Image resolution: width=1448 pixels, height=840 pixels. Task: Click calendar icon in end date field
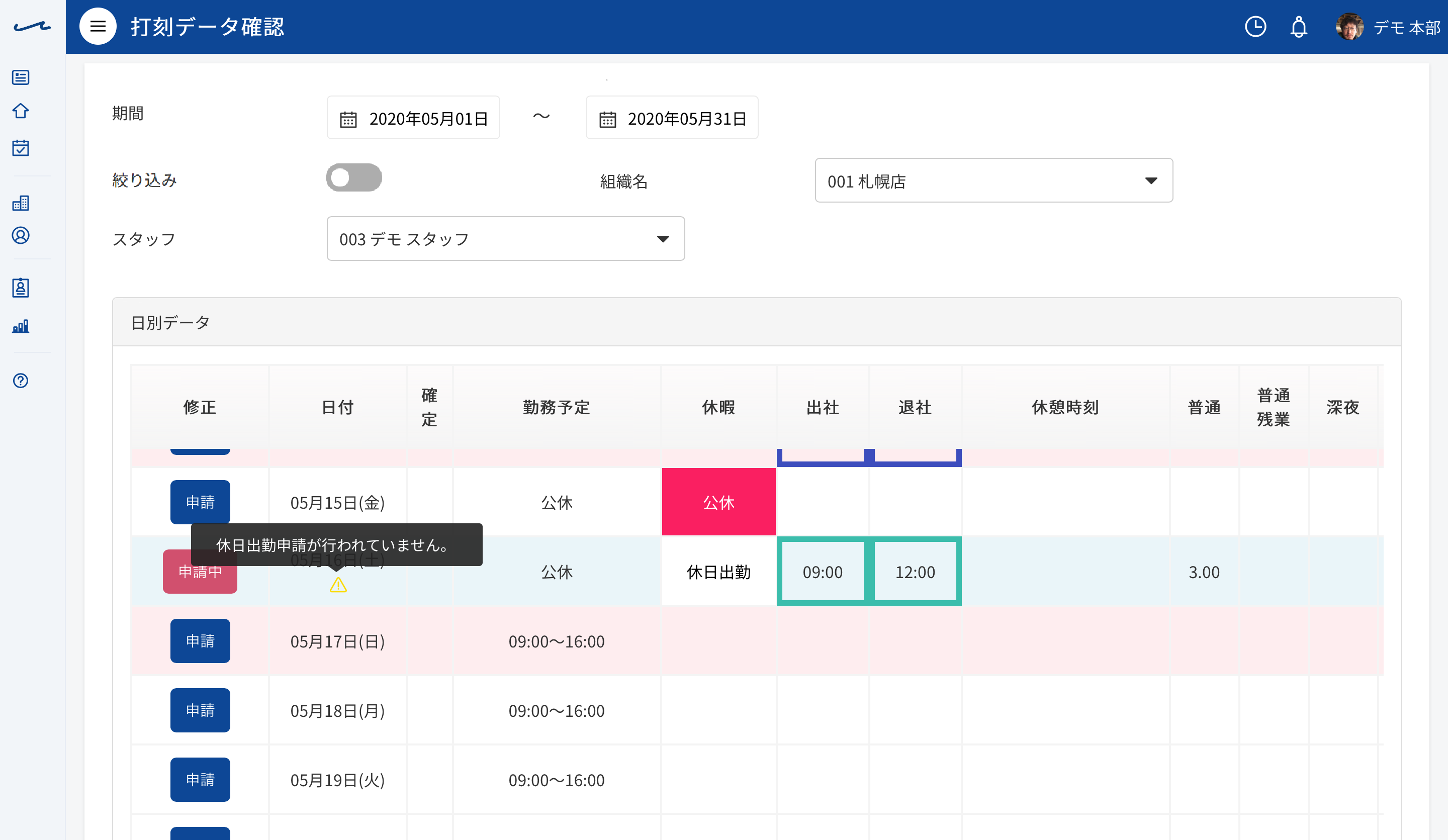(x=607, y=119)
